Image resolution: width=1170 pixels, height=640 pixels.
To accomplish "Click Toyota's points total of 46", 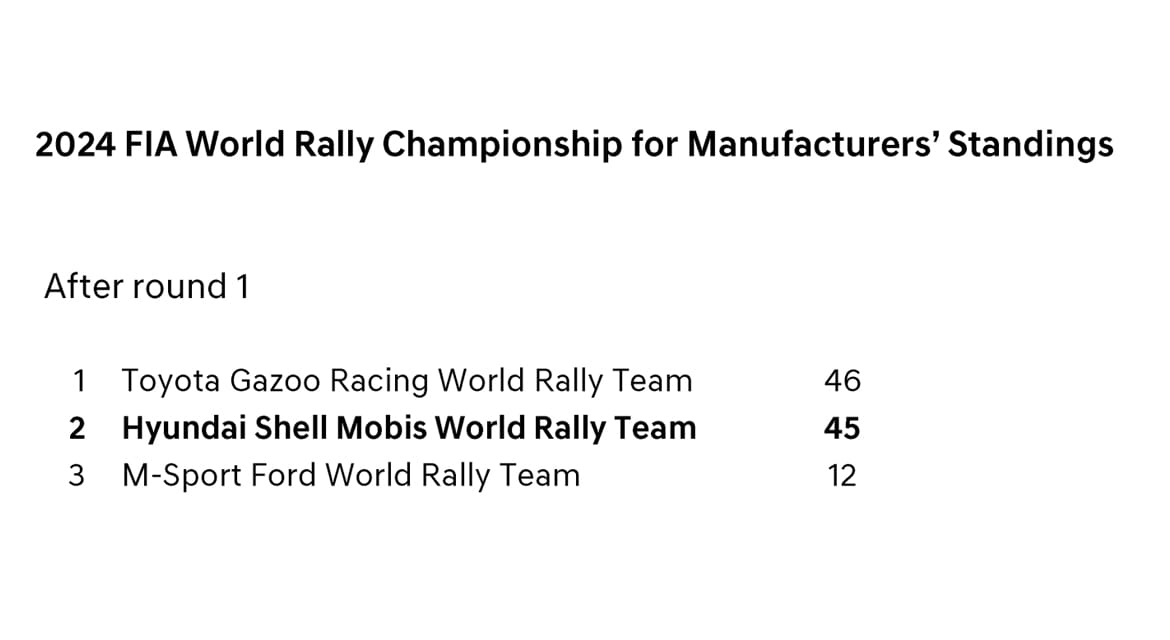I will pos(842,381).
